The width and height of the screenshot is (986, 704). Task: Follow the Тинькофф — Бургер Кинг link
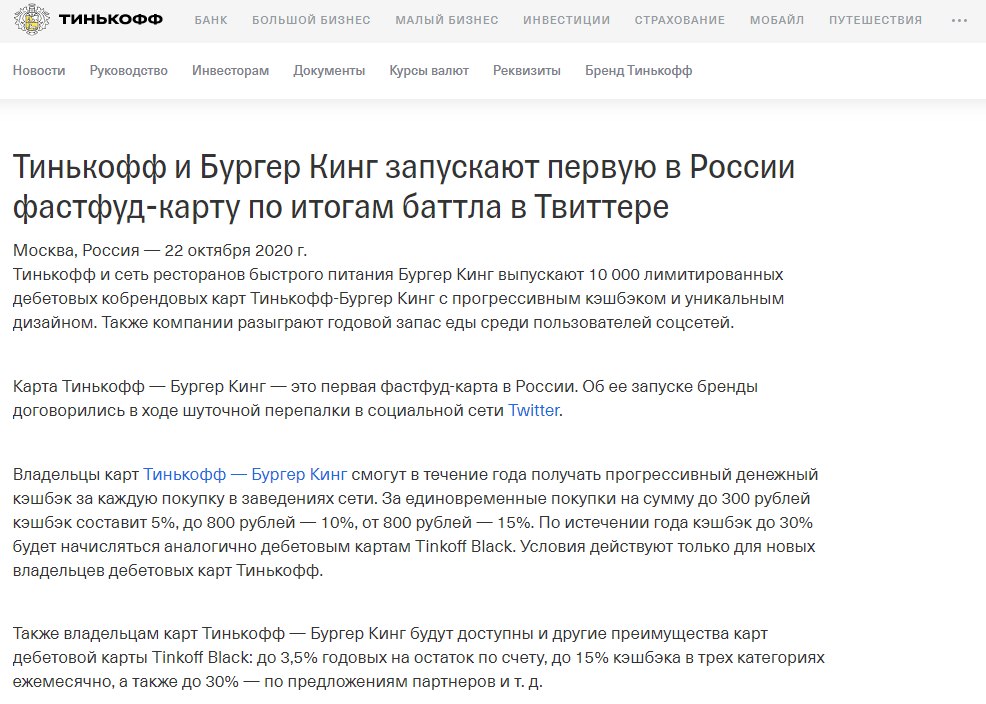click(x=245, y=475)
